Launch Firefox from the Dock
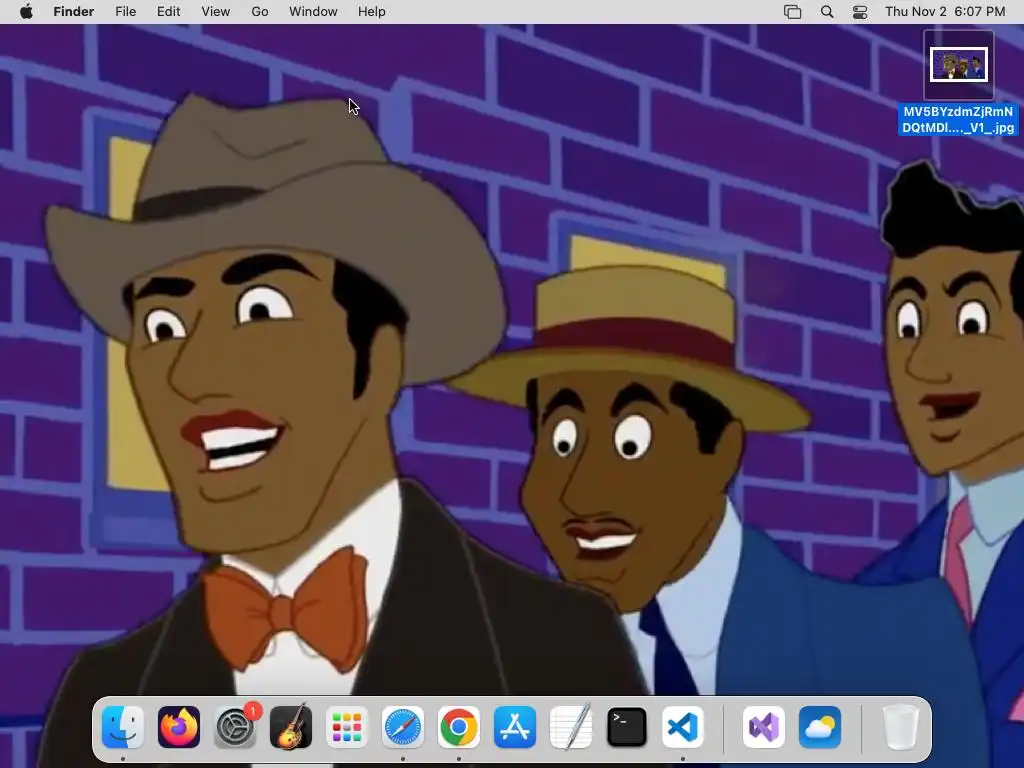Viewport: 1024px width, 768px height. [179, 727]
